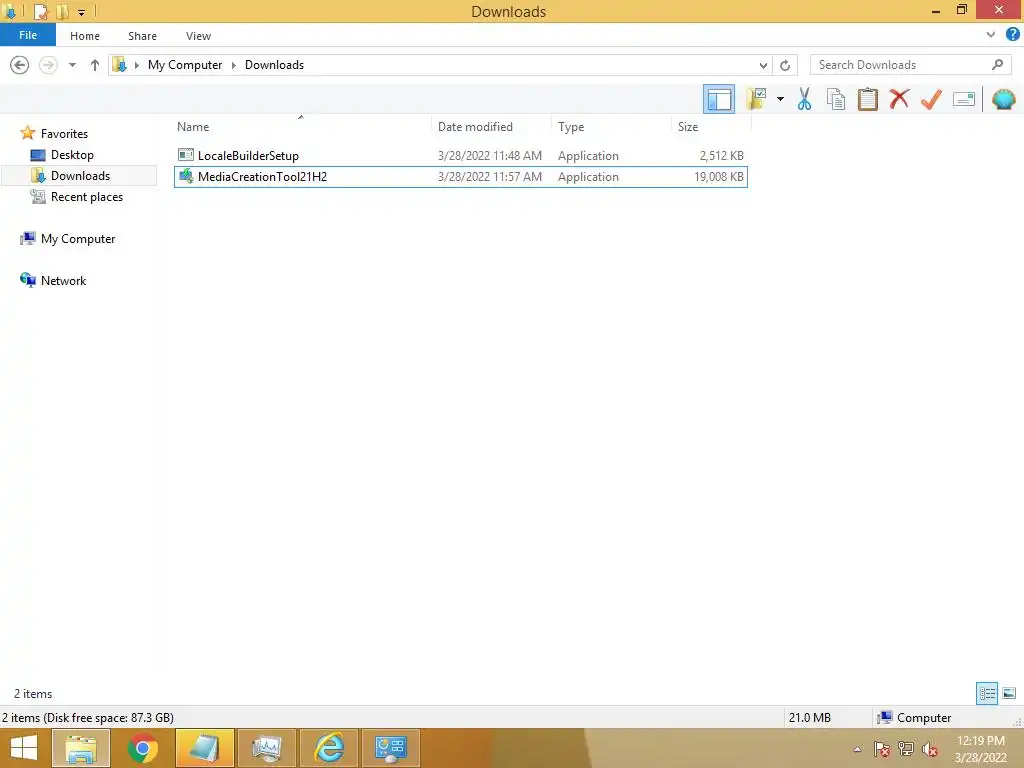
Task: Click the muted volume tray icon
Action: tap(930, 749)
